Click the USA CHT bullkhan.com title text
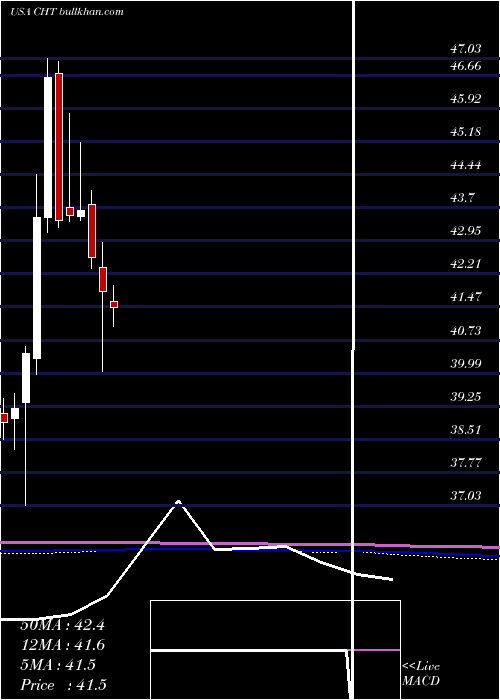Viewport: 500px width, 700px height. pos(67,12)
